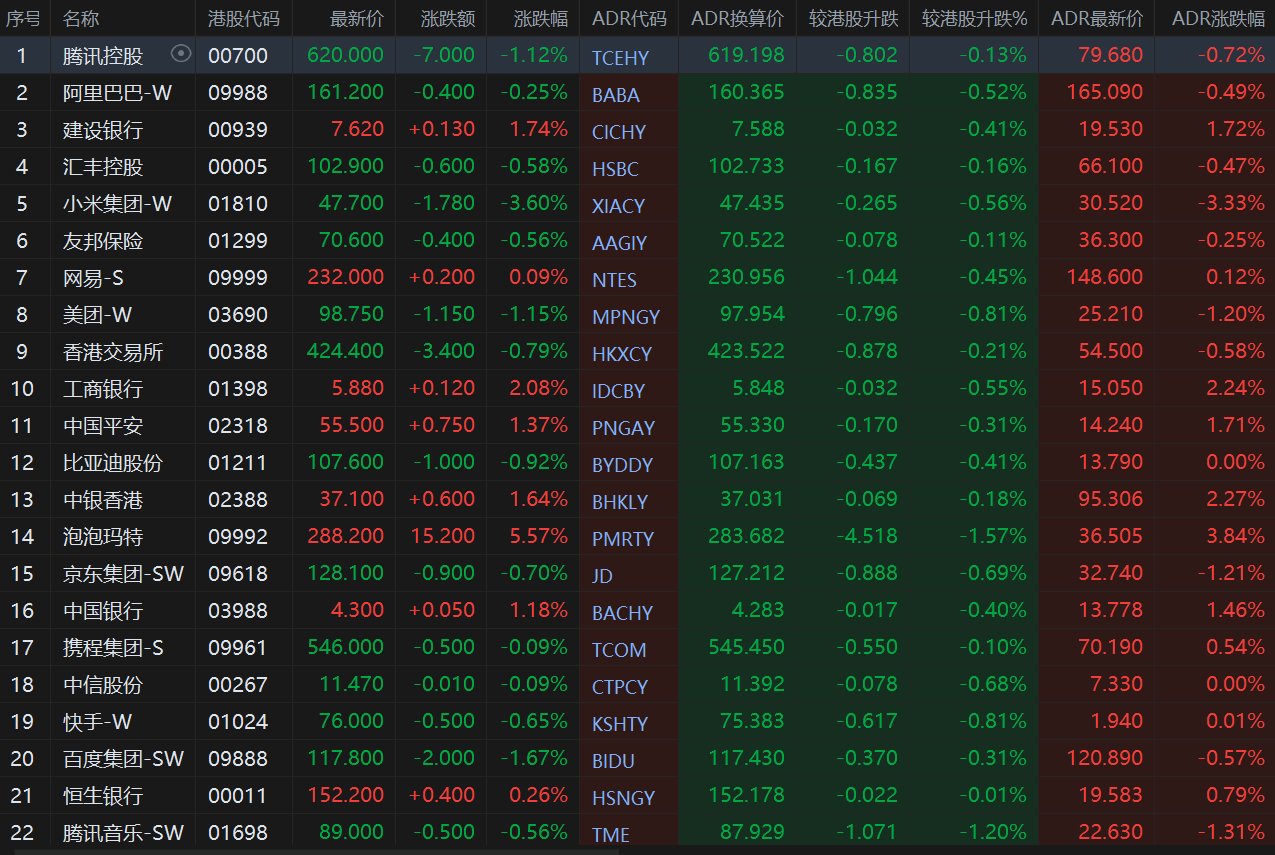The image size is (1275, 855).
Task: Select the 香港交易所 stock name
Action: 112,352
